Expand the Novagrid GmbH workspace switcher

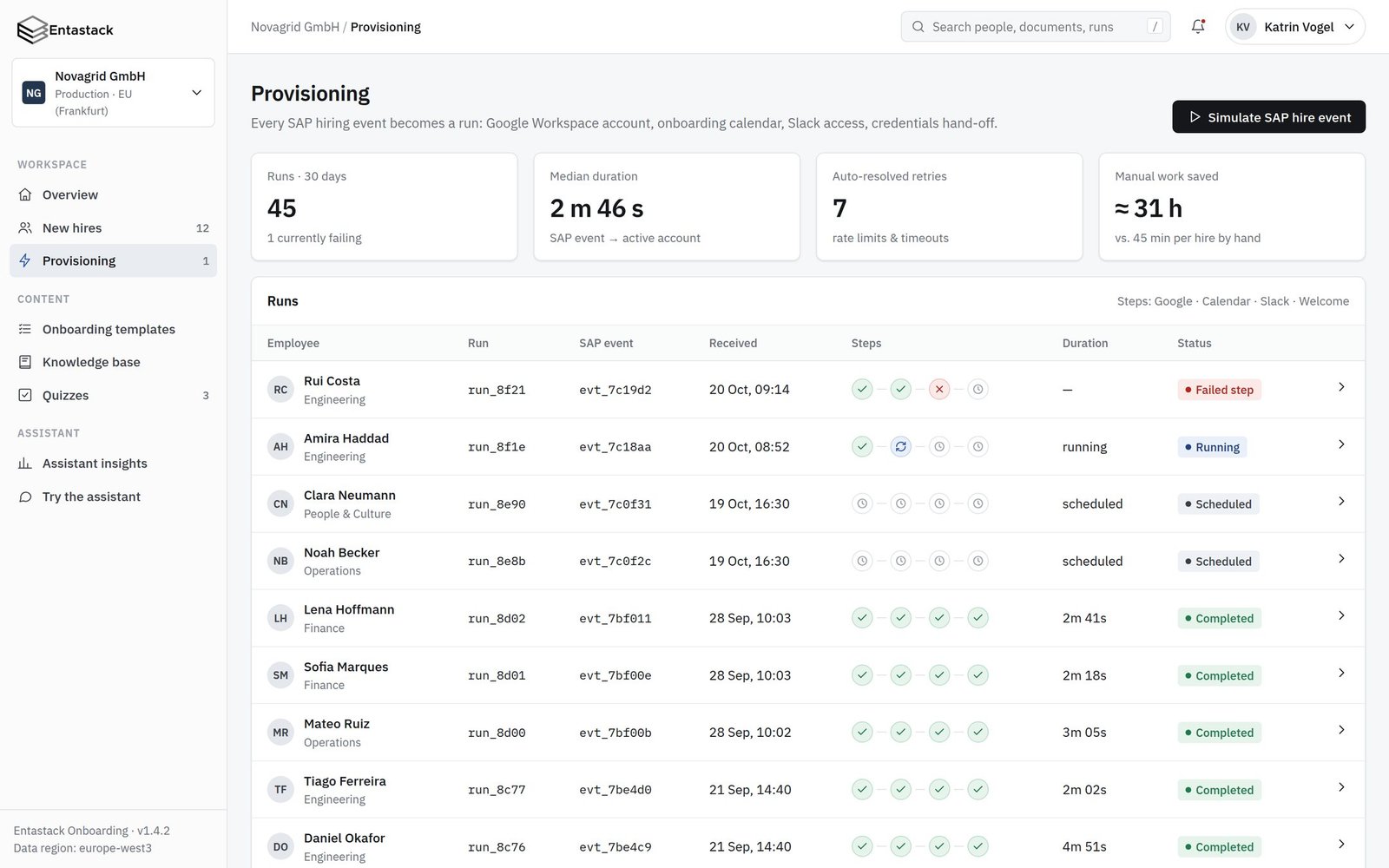113,93
